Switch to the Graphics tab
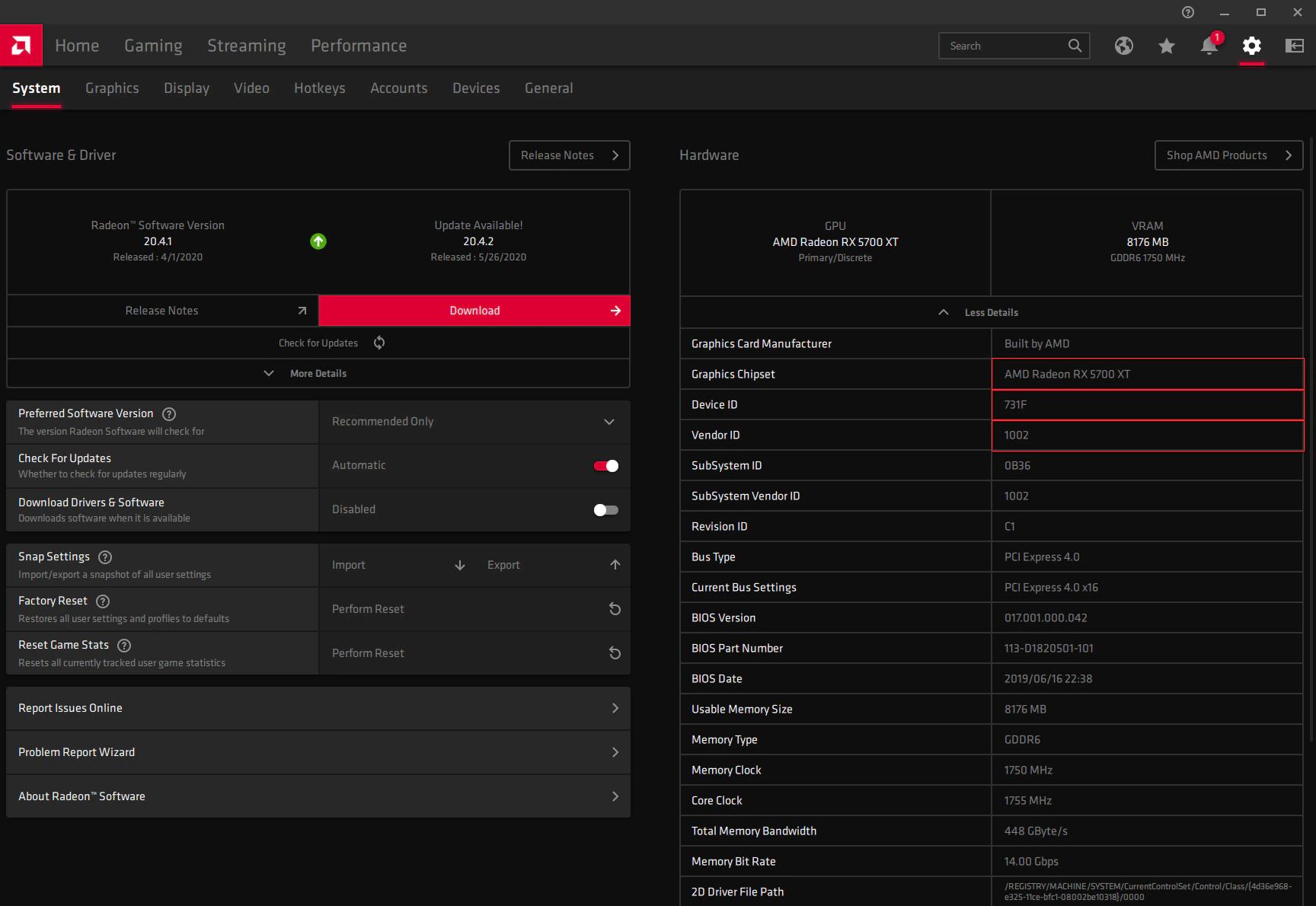The width and height of the screenshot is (1316, 906). click(112, 88)
